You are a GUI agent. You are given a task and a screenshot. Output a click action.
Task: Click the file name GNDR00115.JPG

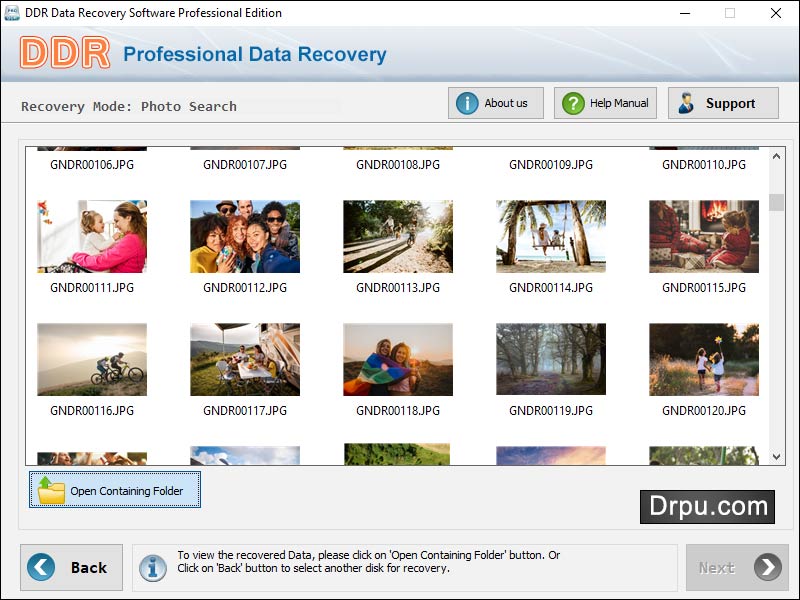click(704, 288)
